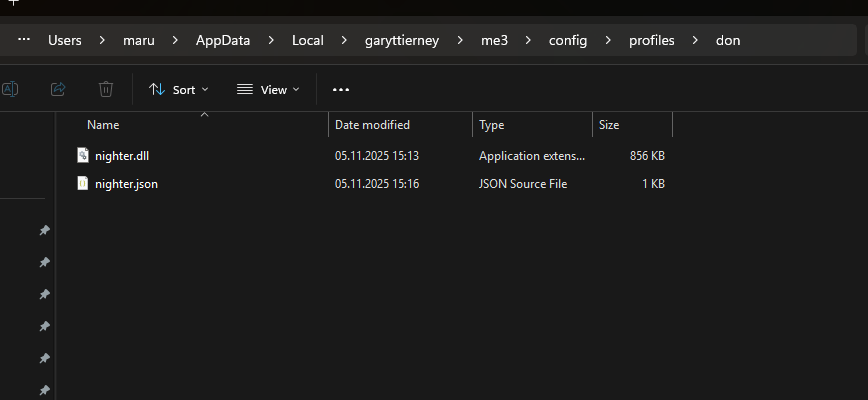Screen dimensions: 868x400
Task: Sort files by Name column header
Action: tap(103, 125)
